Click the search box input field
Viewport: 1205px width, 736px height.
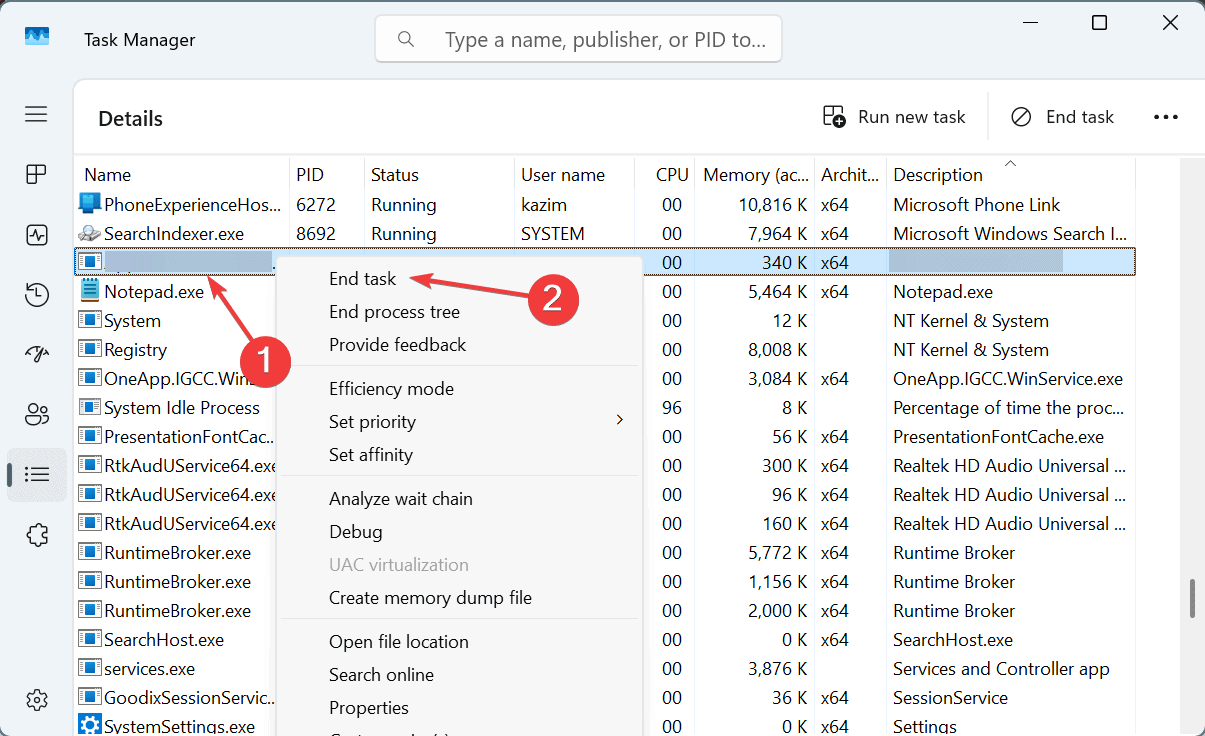pos(578,39)
